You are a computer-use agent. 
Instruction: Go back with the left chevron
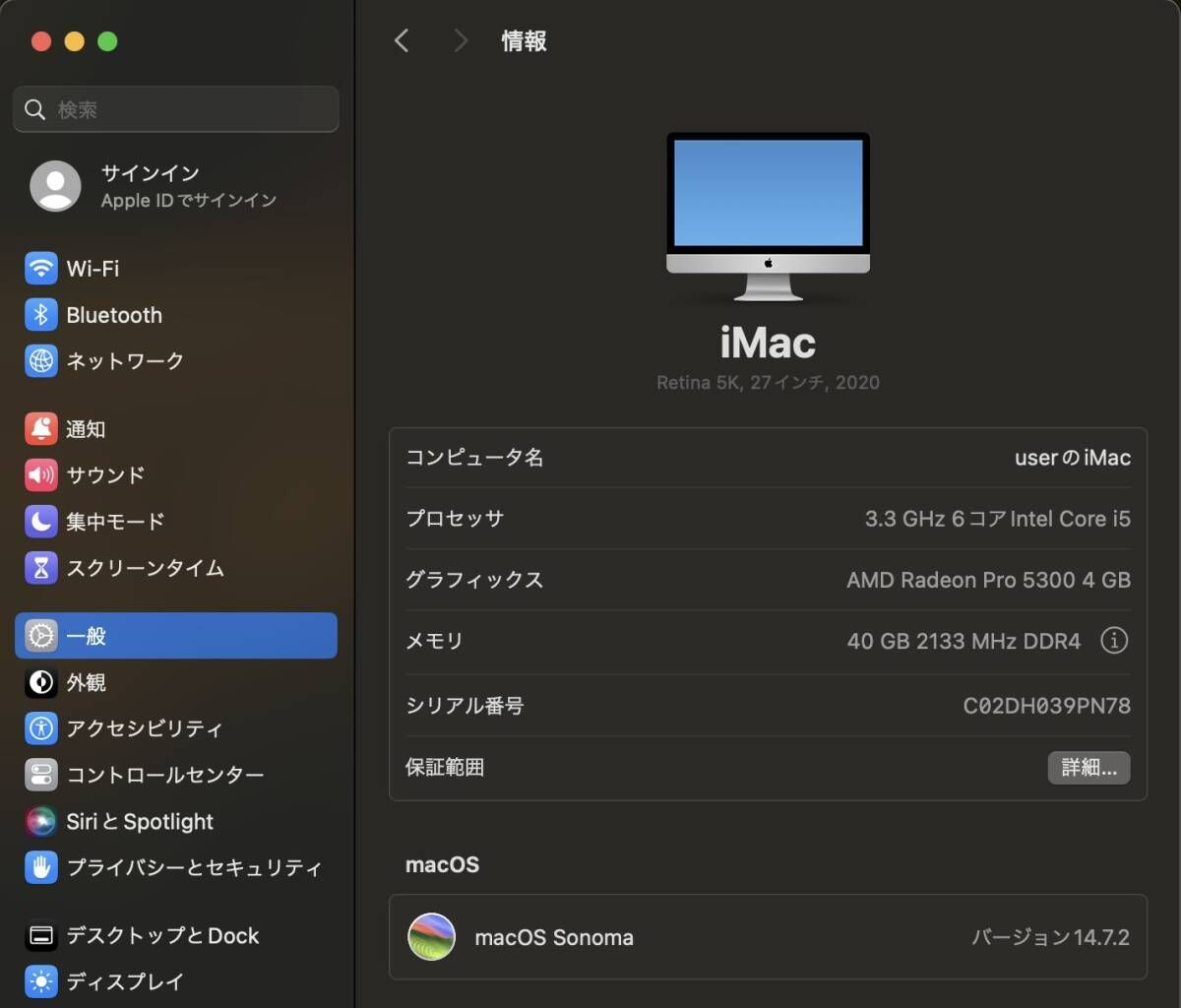coord(401,40)
